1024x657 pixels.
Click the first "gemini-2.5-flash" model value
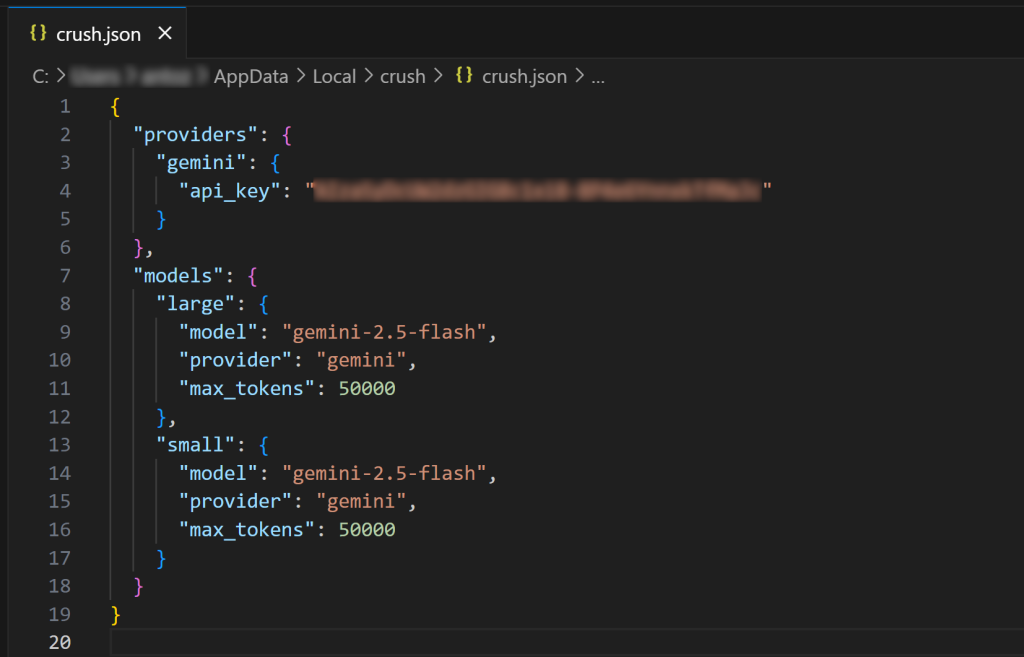(x=384, y=332)
